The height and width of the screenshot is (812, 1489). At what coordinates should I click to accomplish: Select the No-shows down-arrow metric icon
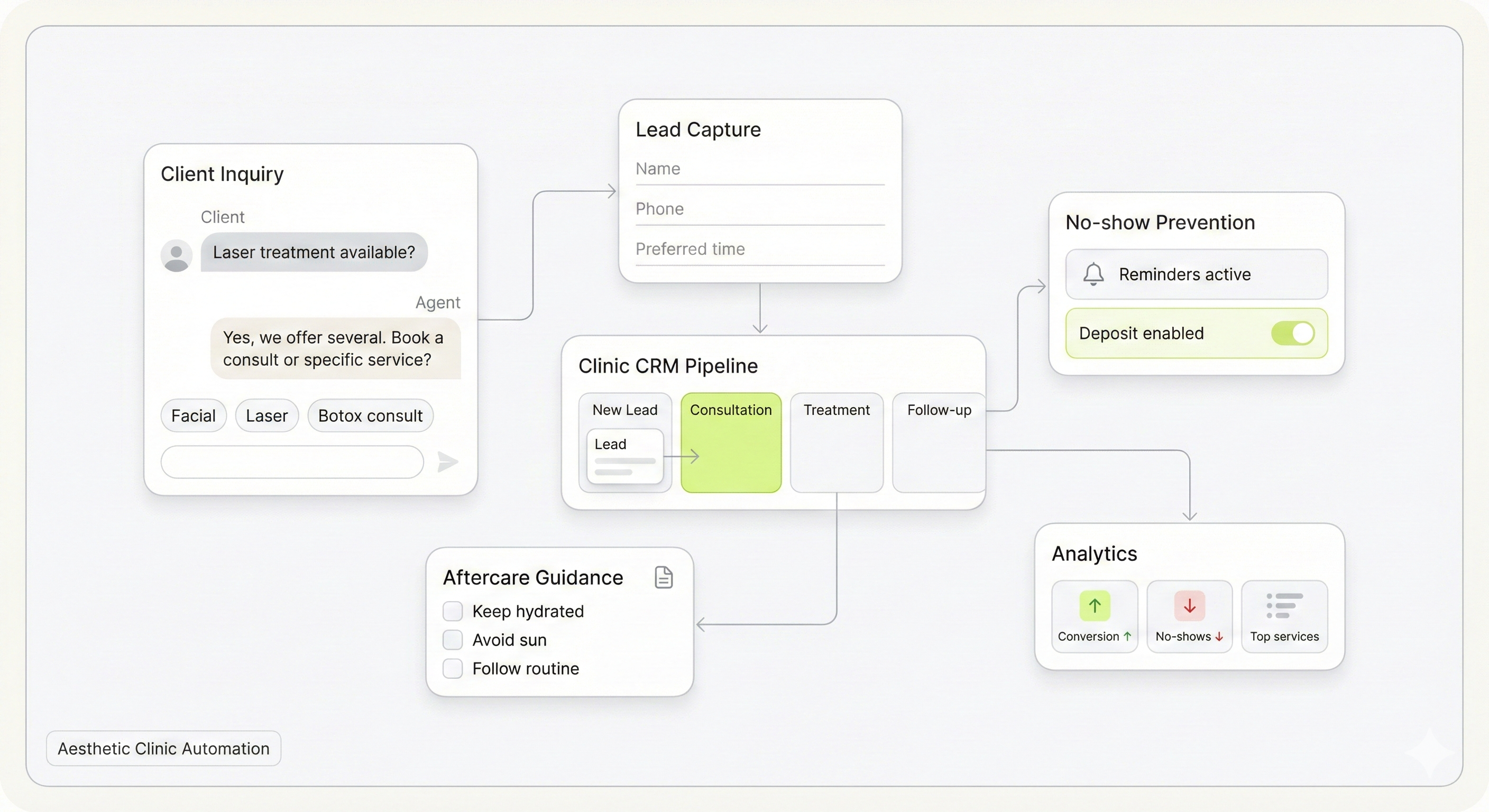click(1189, 607)
